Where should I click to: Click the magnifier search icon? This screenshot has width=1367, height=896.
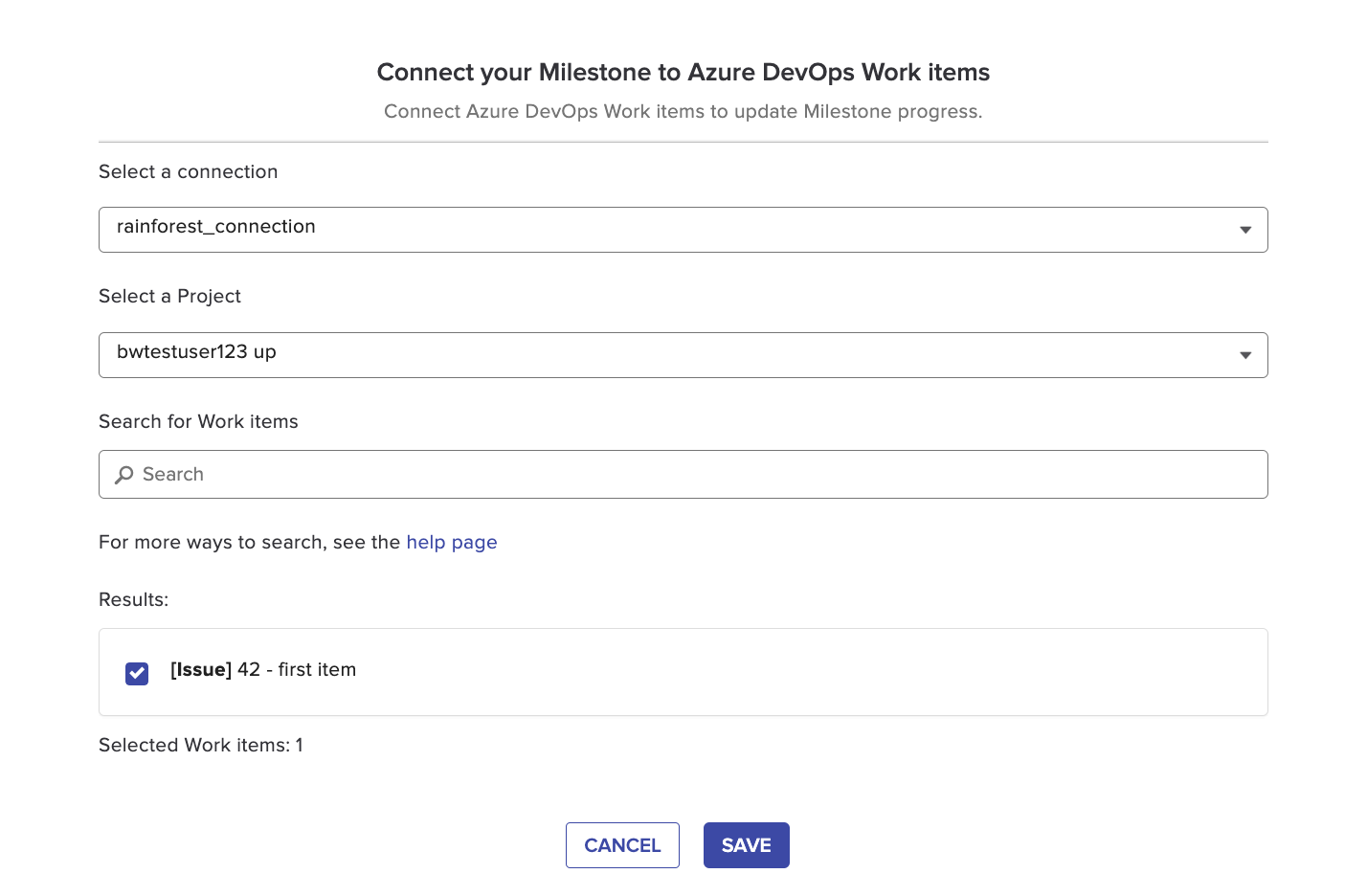(124, 475)
